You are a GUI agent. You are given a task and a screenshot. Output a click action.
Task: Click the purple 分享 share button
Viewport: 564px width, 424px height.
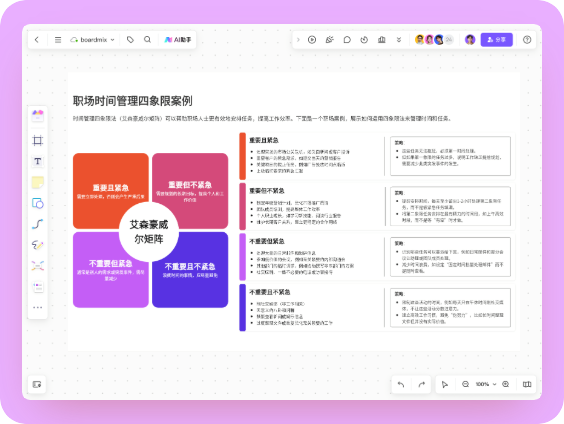[497, 40]
